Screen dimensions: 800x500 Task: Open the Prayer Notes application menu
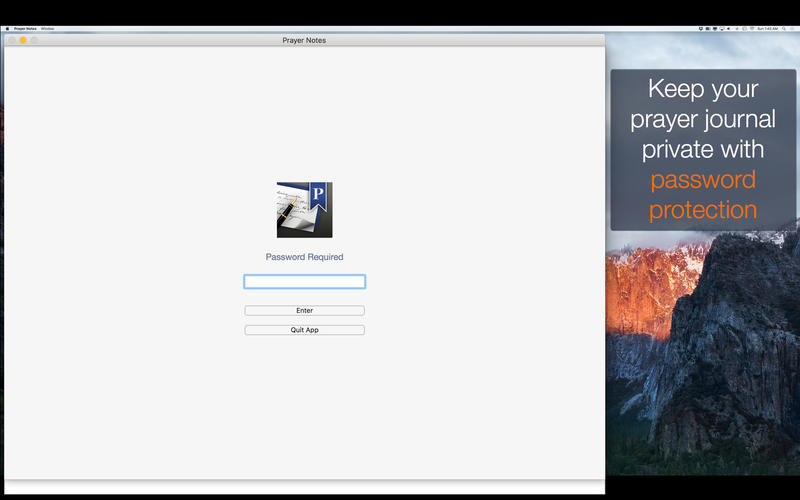[26, 29]
